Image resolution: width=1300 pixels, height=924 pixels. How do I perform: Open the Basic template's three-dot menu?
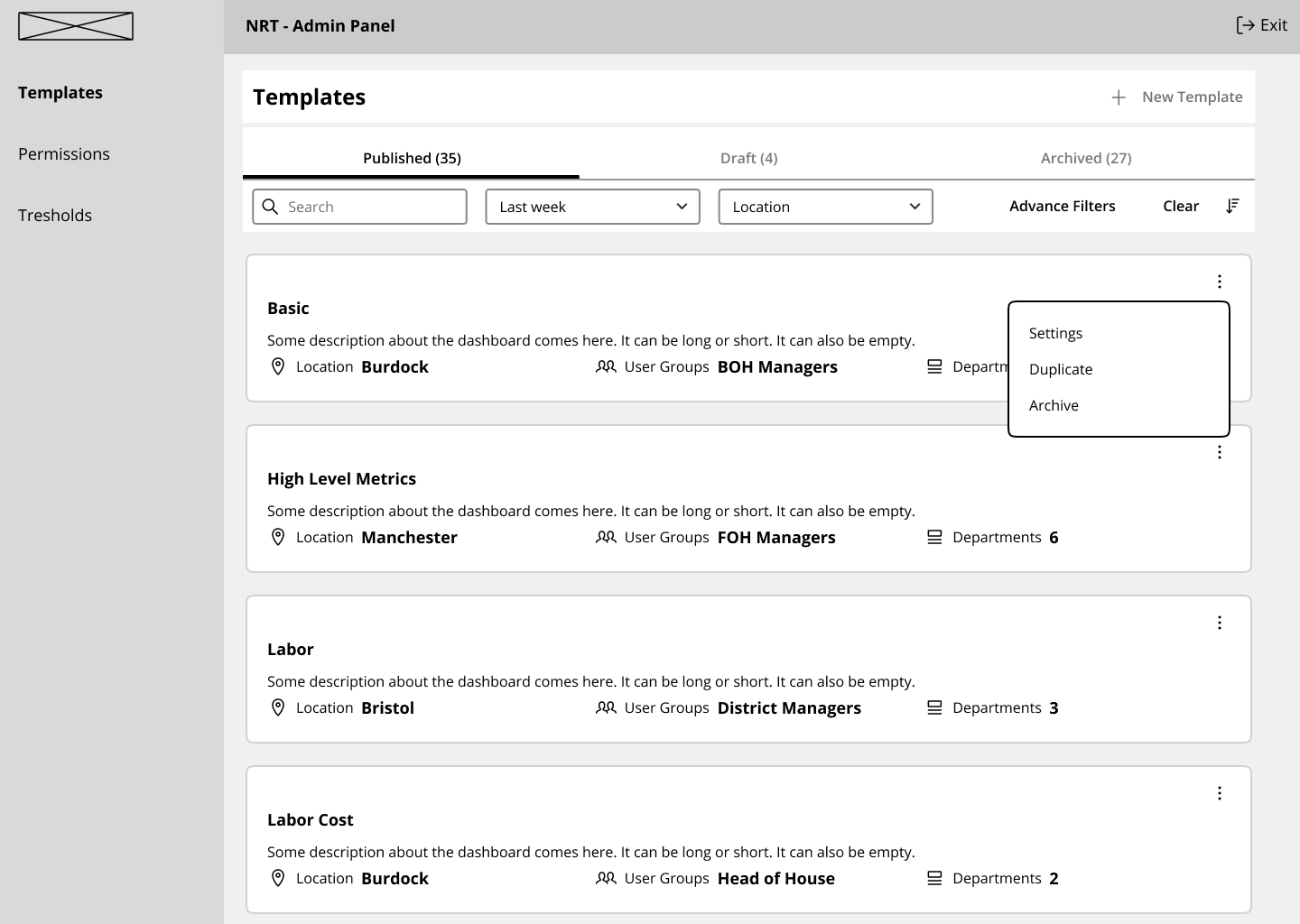(1219, 282)
